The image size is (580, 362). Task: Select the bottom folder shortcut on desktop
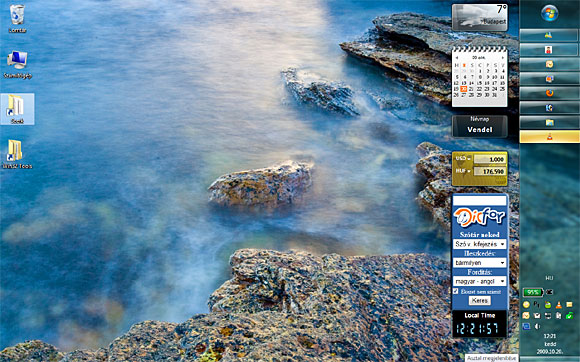point(17,154)
